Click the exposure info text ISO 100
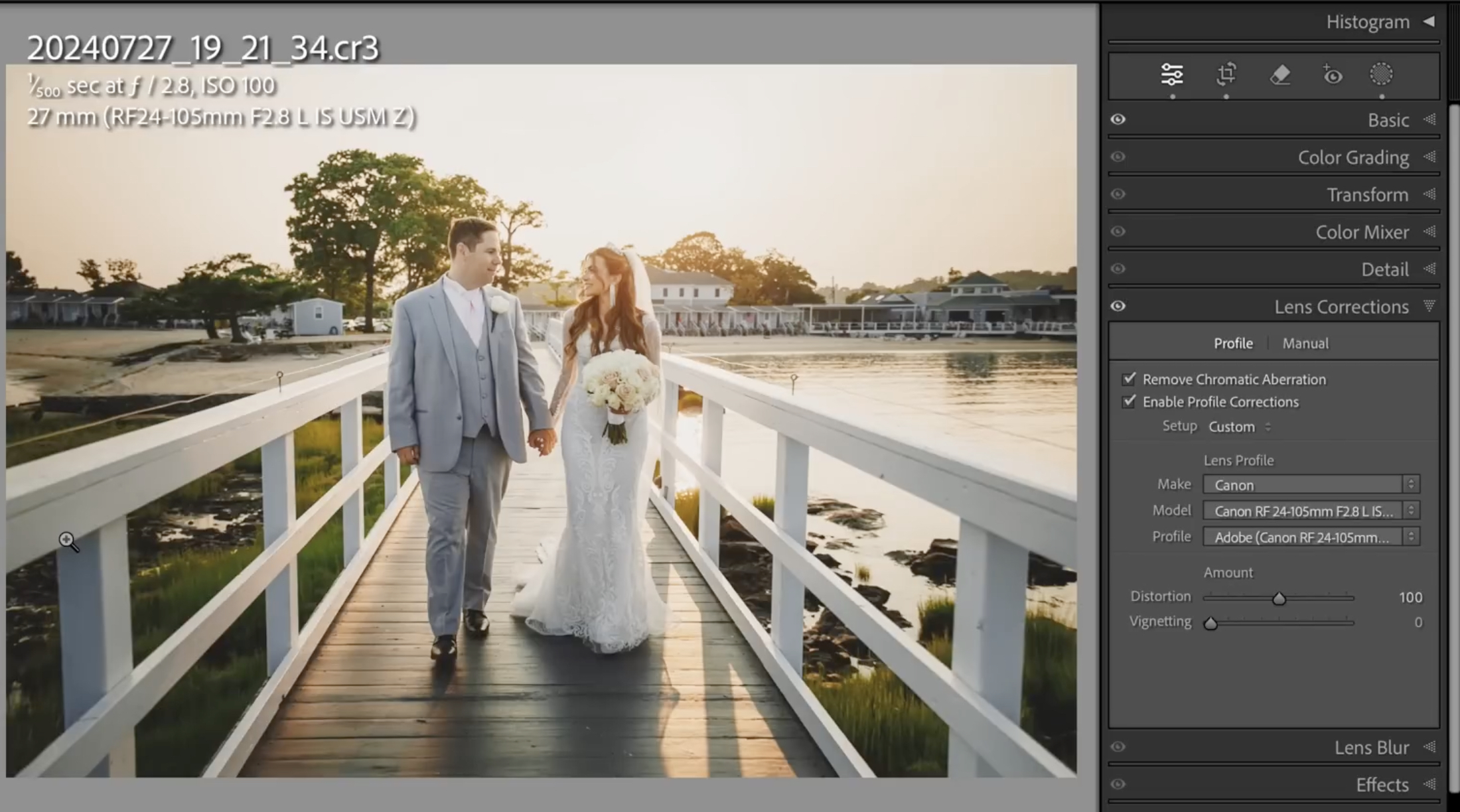 coord(238,86)
